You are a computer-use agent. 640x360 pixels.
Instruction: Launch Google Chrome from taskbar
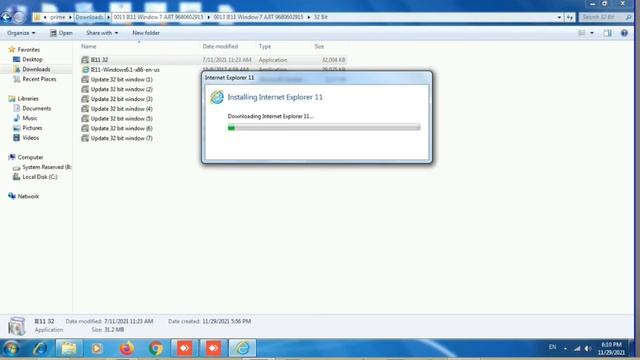pyautogui.click(x=156, y=348)
